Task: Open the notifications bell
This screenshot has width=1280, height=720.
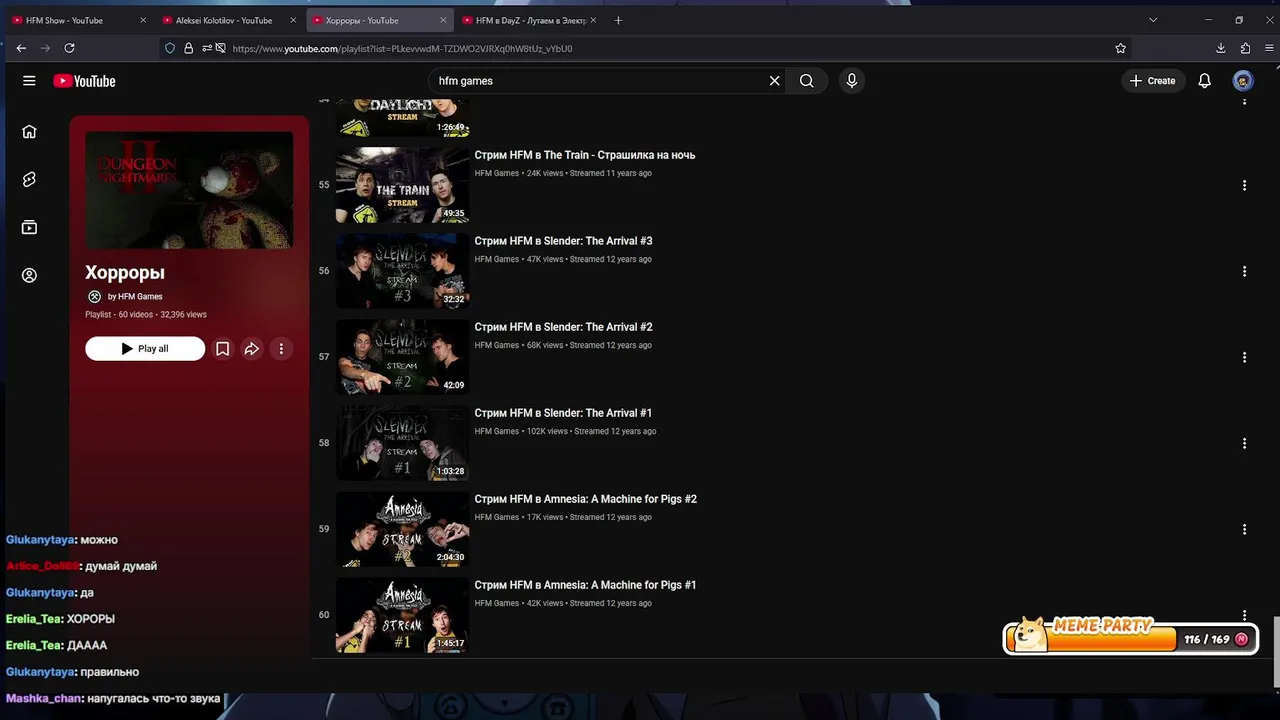Action: tap(1205, 81)
